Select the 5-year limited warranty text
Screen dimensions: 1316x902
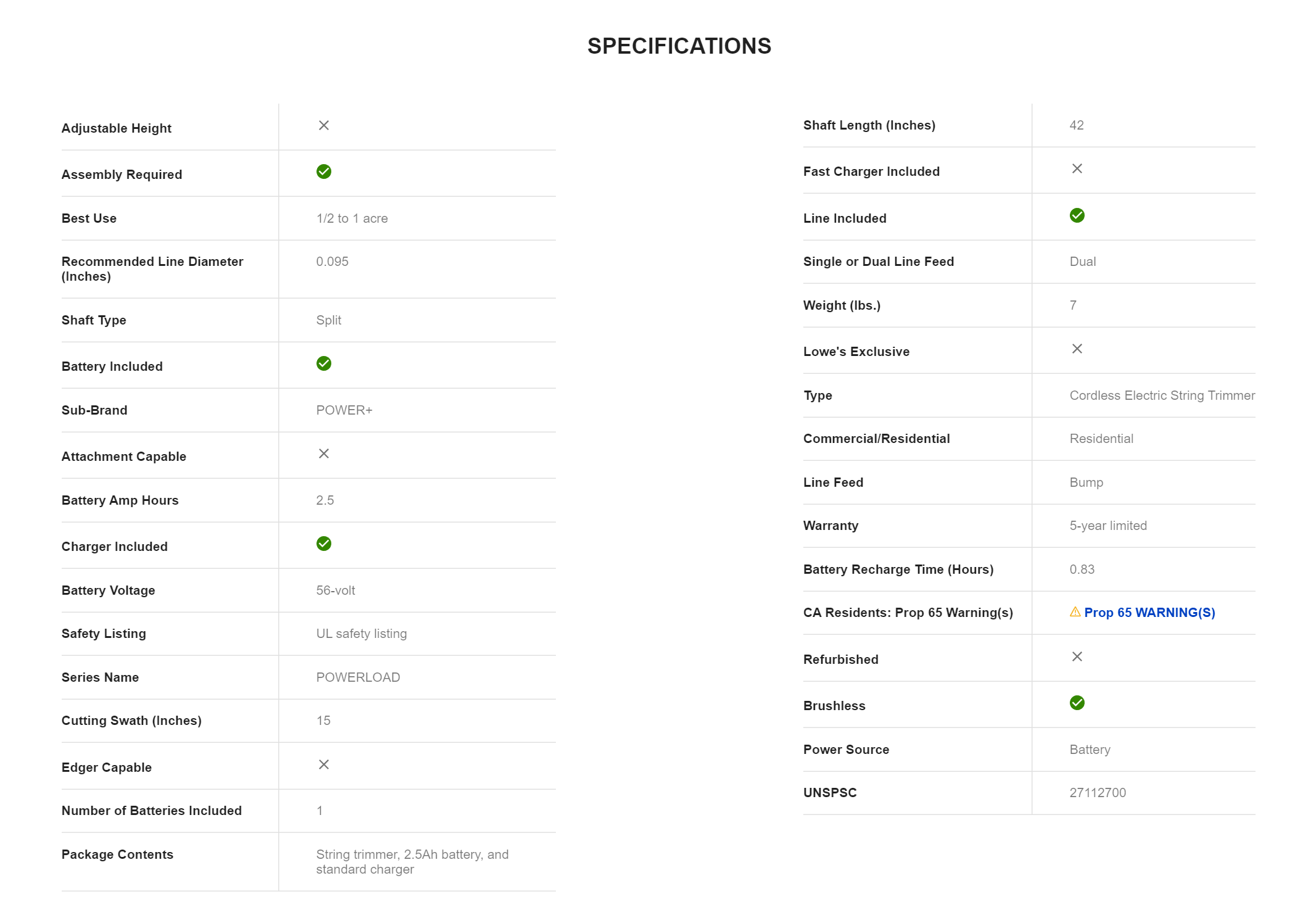pos(1107,526)
